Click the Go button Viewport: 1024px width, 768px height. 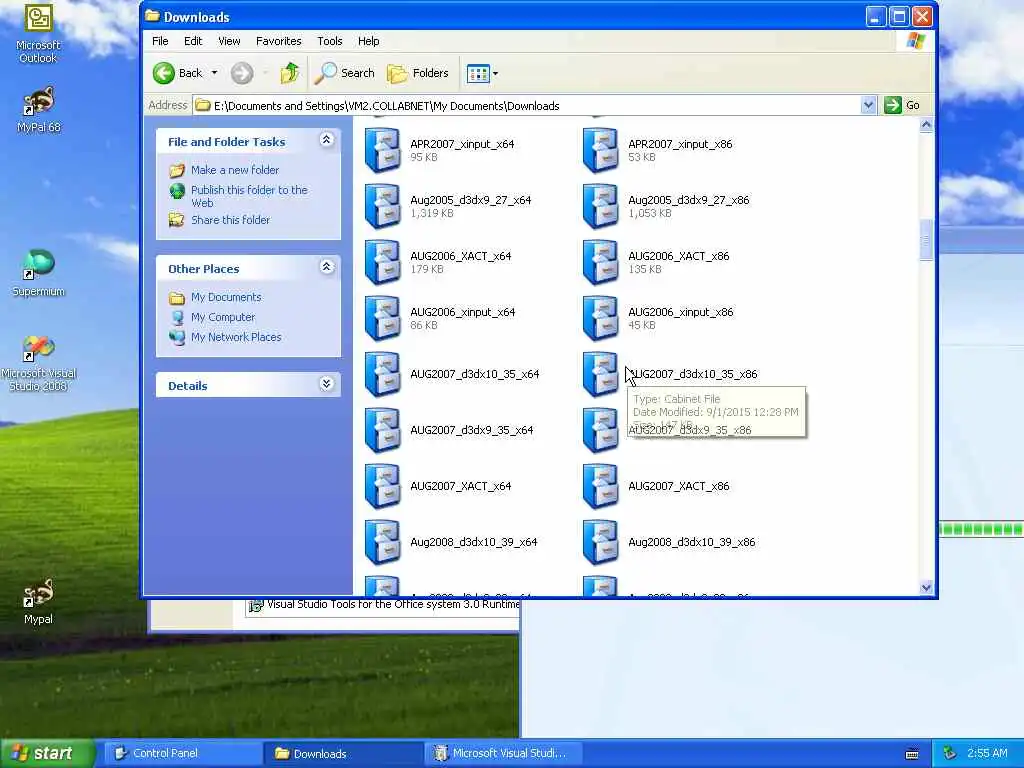[x=902, y=105]
